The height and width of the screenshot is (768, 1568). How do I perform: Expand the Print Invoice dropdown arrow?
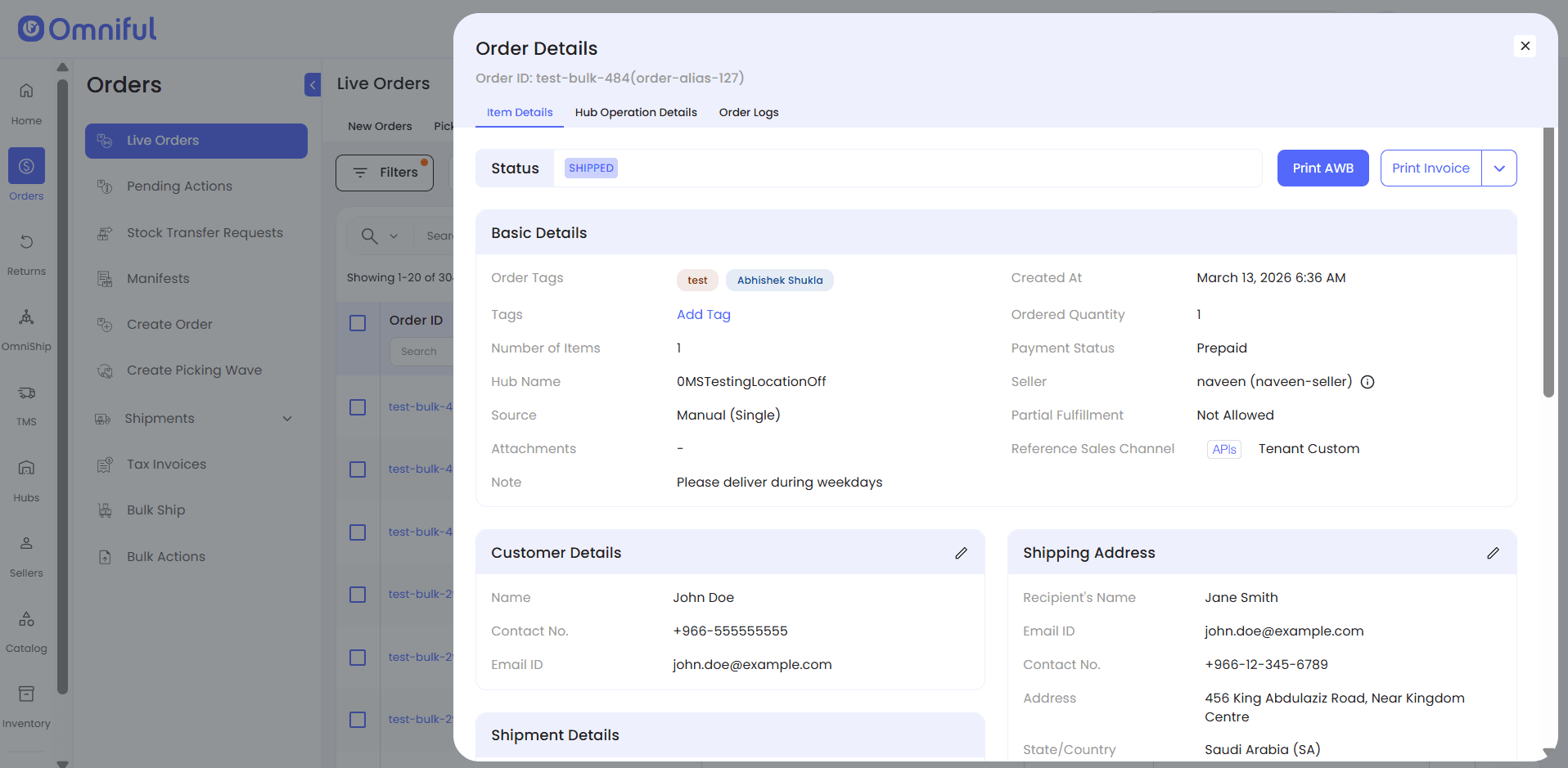pyautogui.click(x=1498, y=168)
